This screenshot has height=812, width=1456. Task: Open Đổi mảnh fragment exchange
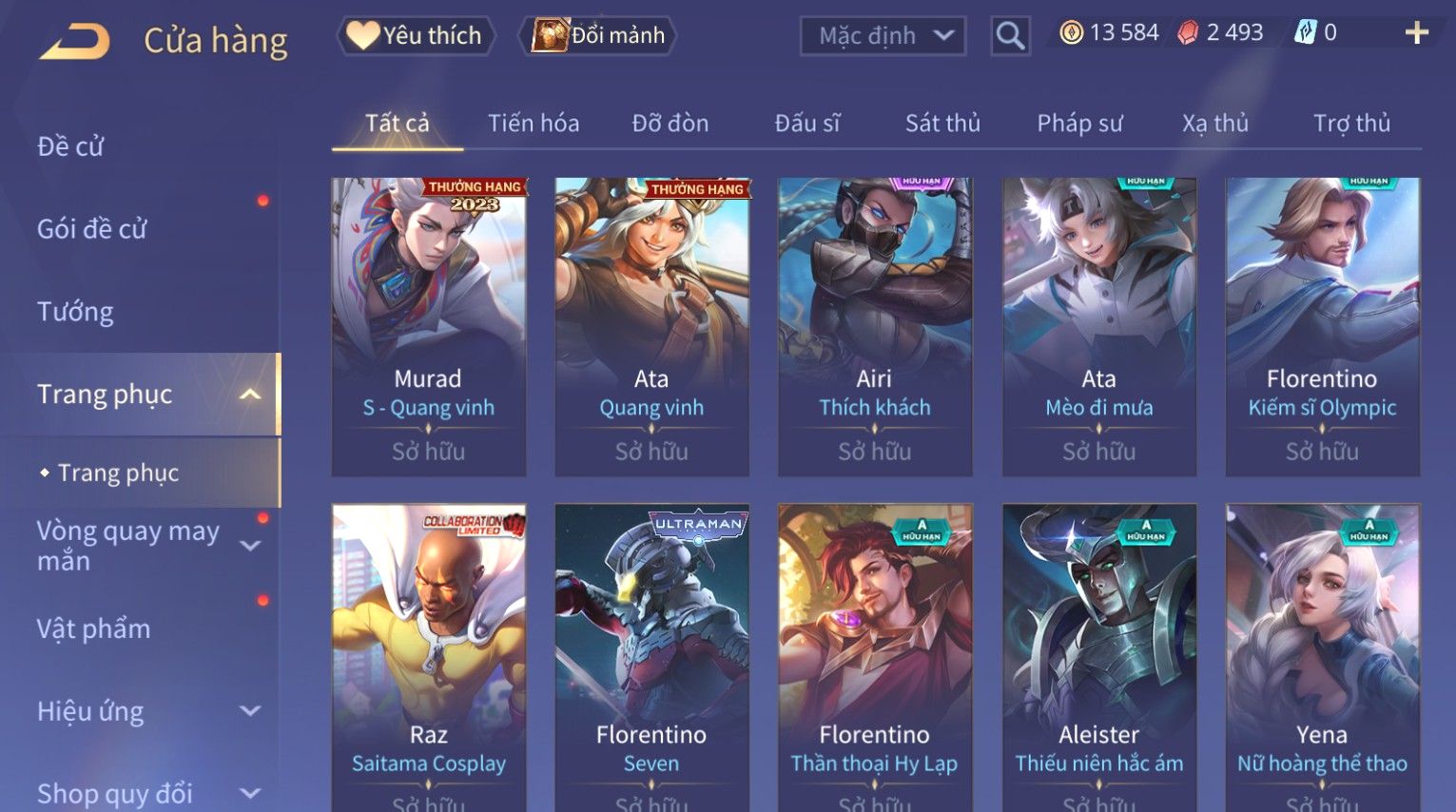point(598,36)
